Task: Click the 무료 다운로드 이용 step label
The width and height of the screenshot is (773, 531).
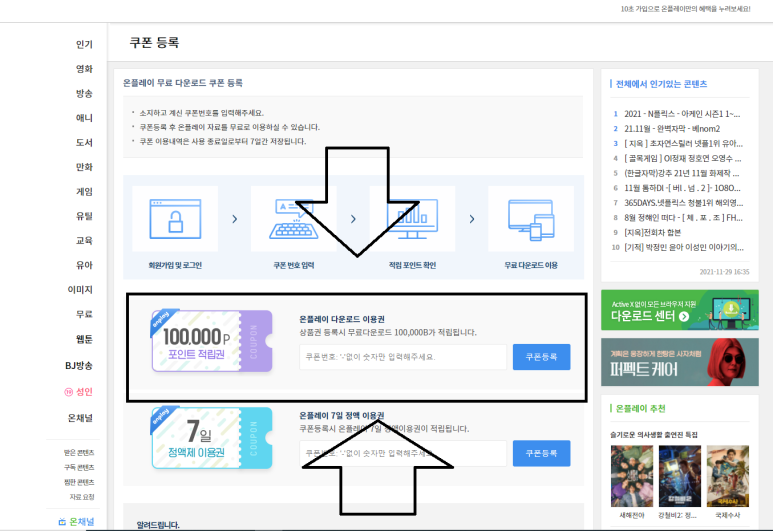Action: 531,265
